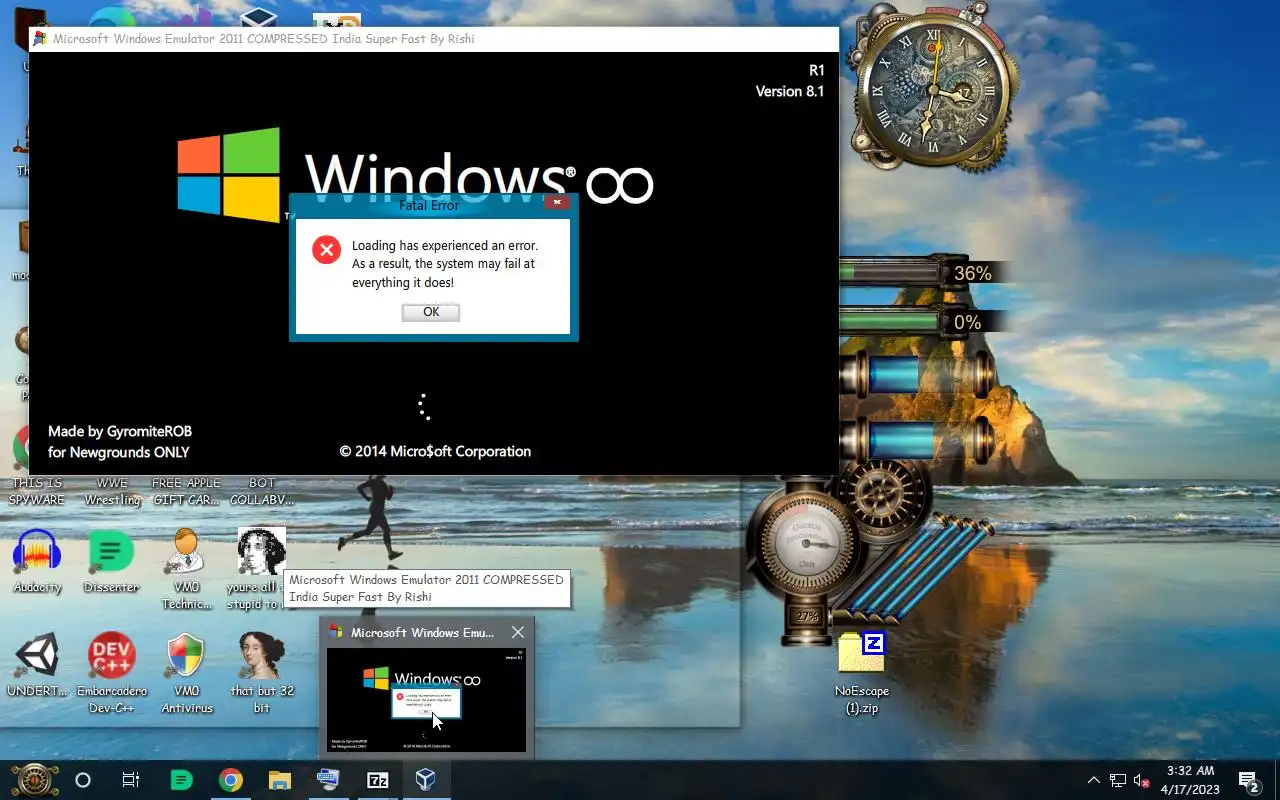This screenshot has width=1280, height=800.
Task: Click the 'Version 8.1' text in emulator
Action: click(790, 91)
